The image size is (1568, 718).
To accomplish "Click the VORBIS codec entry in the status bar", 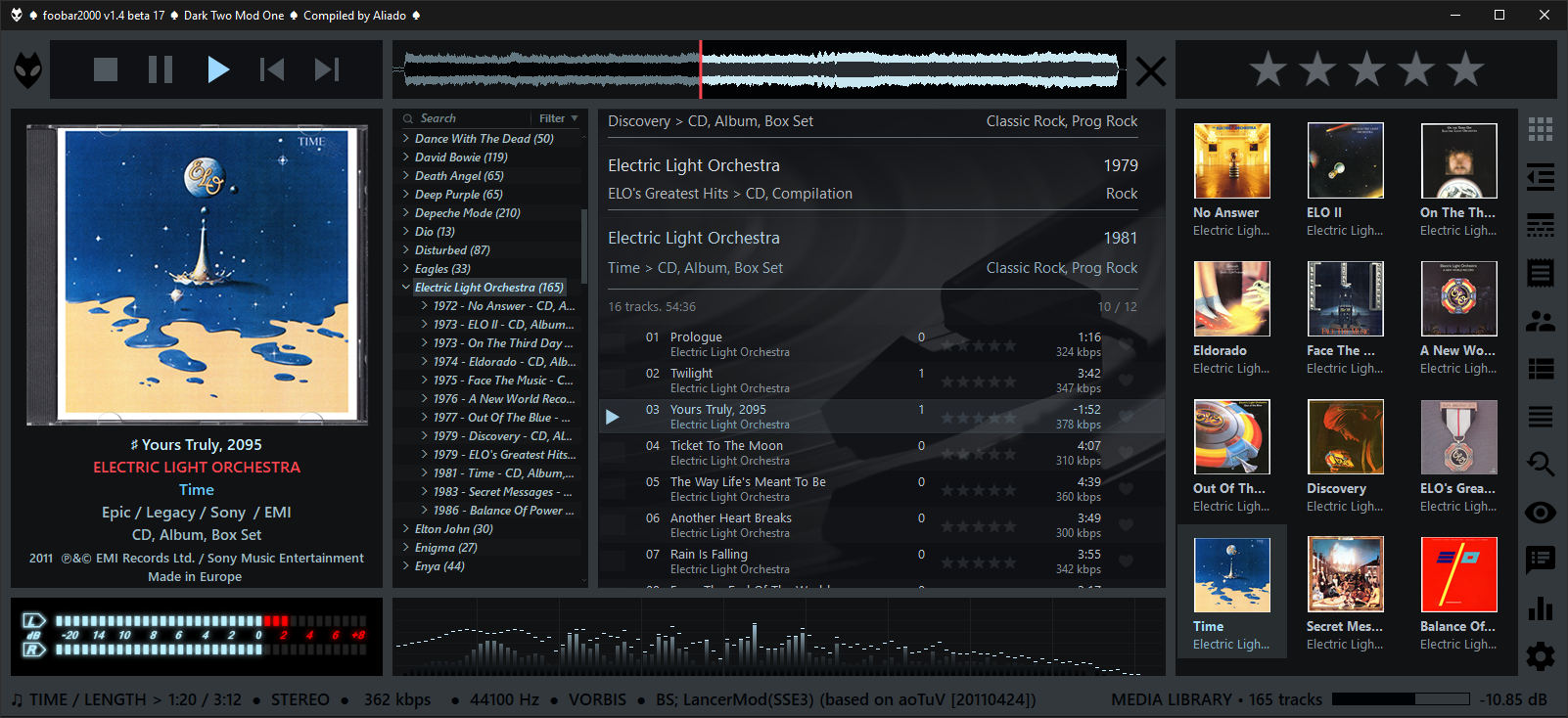I will (x=597, y=699).
